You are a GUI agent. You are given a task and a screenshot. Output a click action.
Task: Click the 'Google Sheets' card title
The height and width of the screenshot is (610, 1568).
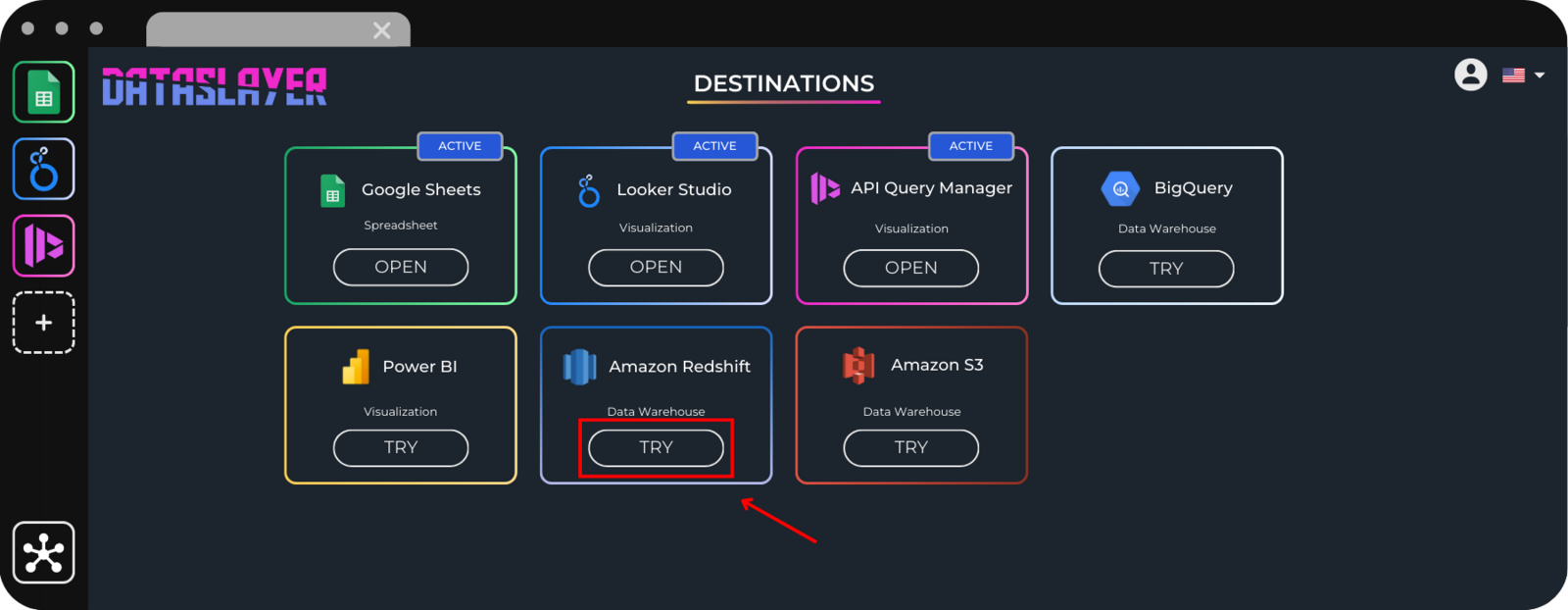[x=421, y=190]
